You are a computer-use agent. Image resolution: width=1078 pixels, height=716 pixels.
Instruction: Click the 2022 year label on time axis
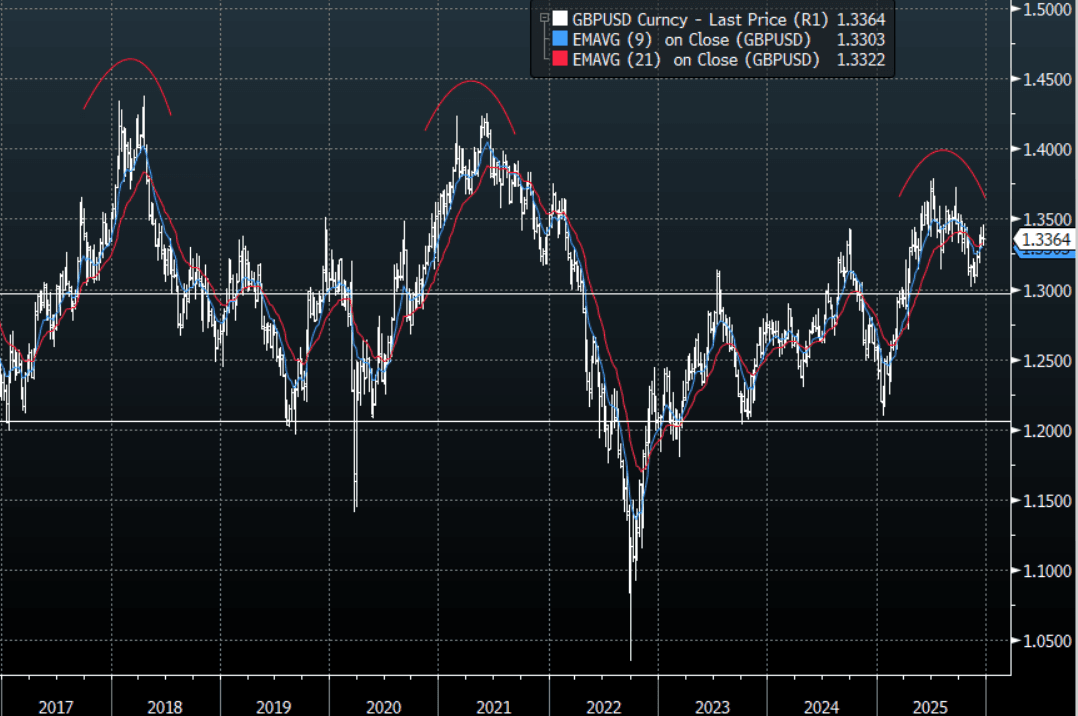pos(604,706)
